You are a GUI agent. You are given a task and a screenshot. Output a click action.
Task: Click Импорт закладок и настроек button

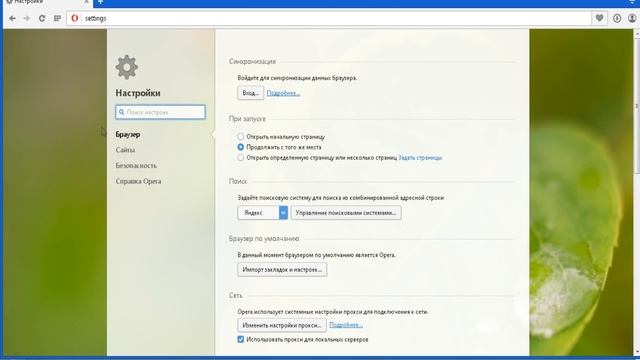pos(282,270)
